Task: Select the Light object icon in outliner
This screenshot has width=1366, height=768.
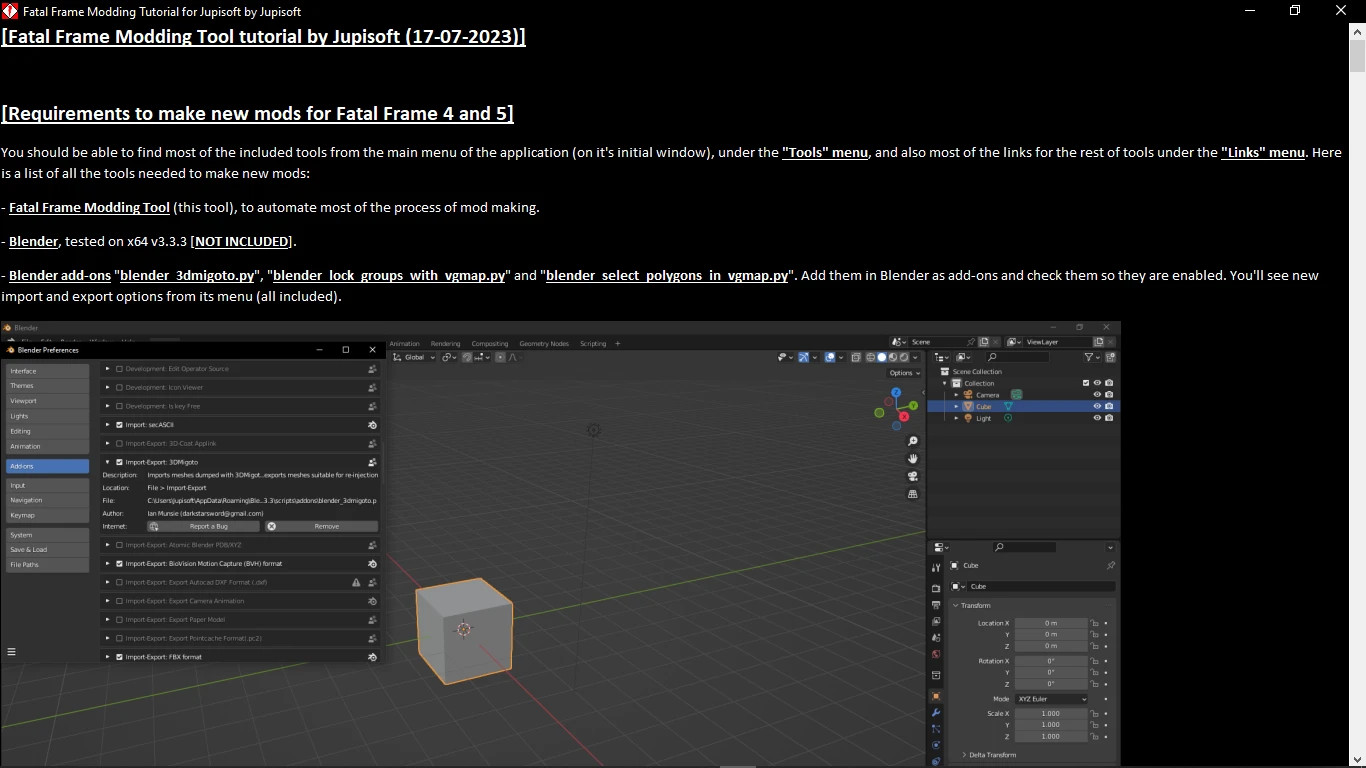Action: pos(968,418)
